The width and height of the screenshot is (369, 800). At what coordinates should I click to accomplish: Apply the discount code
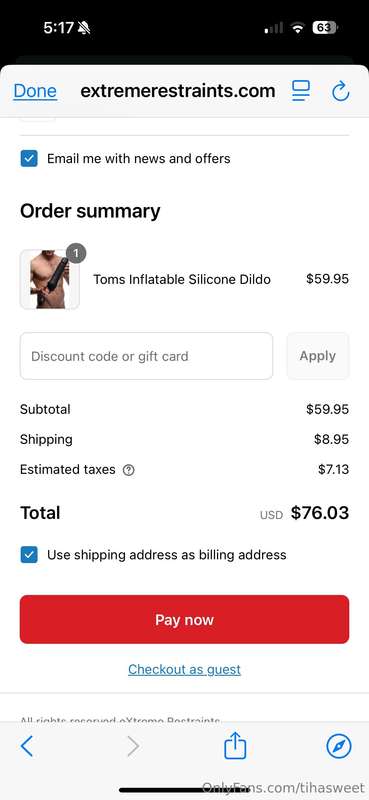coord(318,356)
